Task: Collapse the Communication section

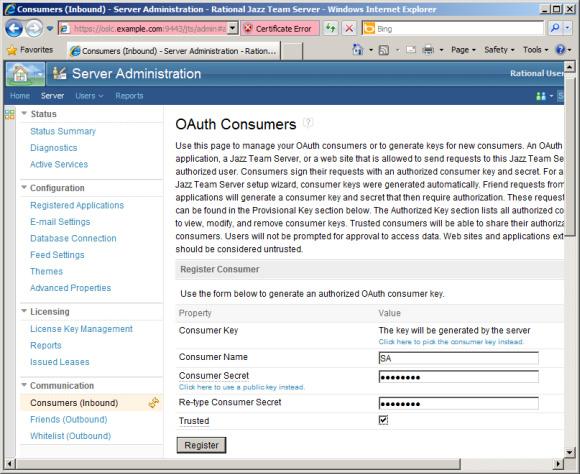Action: pyautogui.click(x=24, y=385)
